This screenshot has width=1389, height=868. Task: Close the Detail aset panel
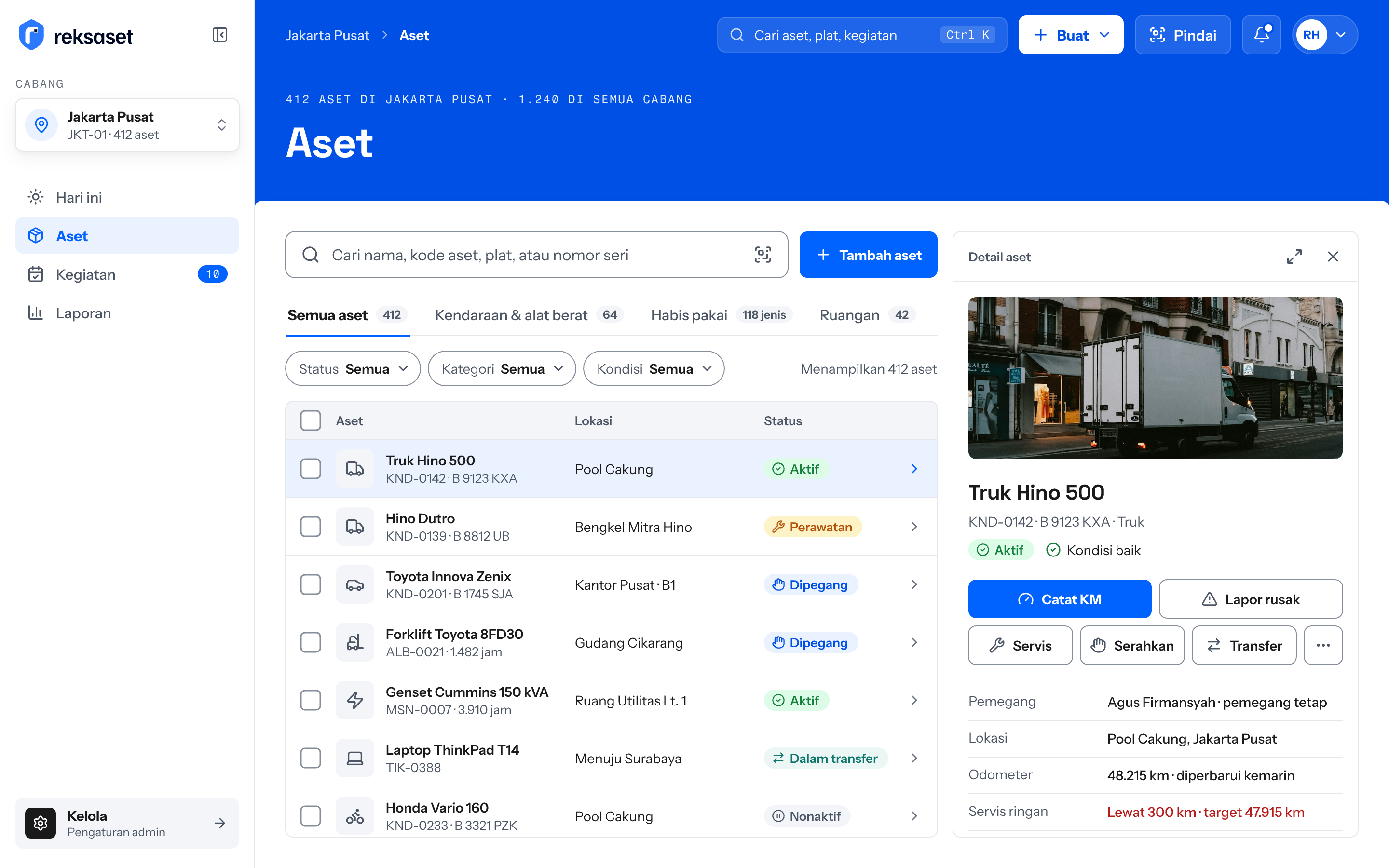tap(1333, 257)
